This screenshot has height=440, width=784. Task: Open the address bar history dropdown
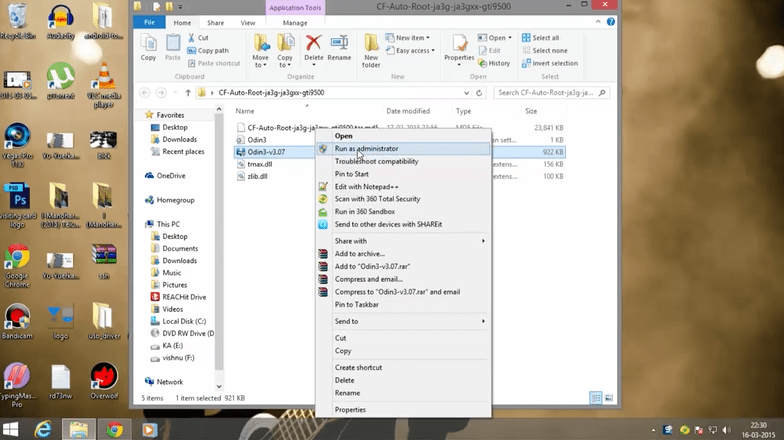pos(466,92)
